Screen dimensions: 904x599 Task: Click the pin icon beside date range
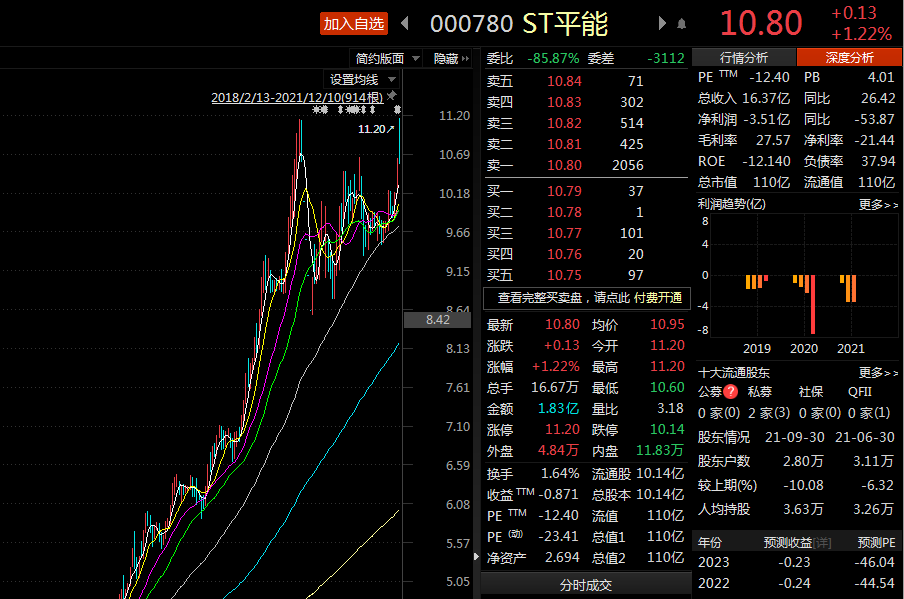point(392,96)
